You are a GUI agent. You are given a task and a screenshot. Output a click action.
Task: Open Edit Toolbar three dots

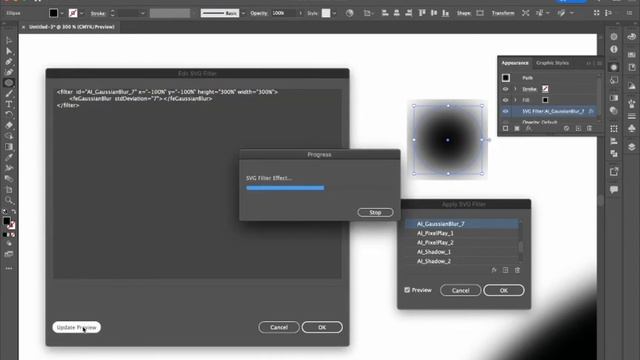[9, 268]
